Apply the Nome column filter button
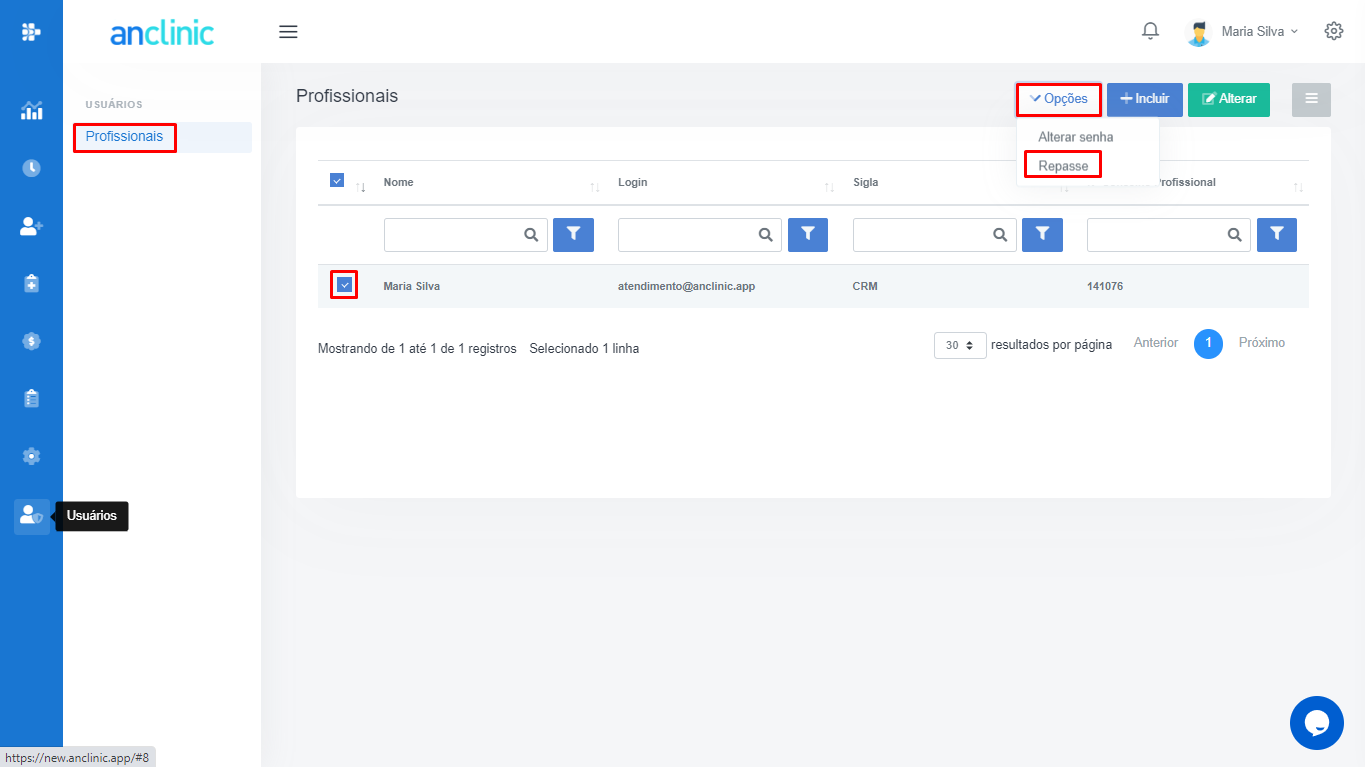Viewport: 1365px width, 767px height. [573, 234]
